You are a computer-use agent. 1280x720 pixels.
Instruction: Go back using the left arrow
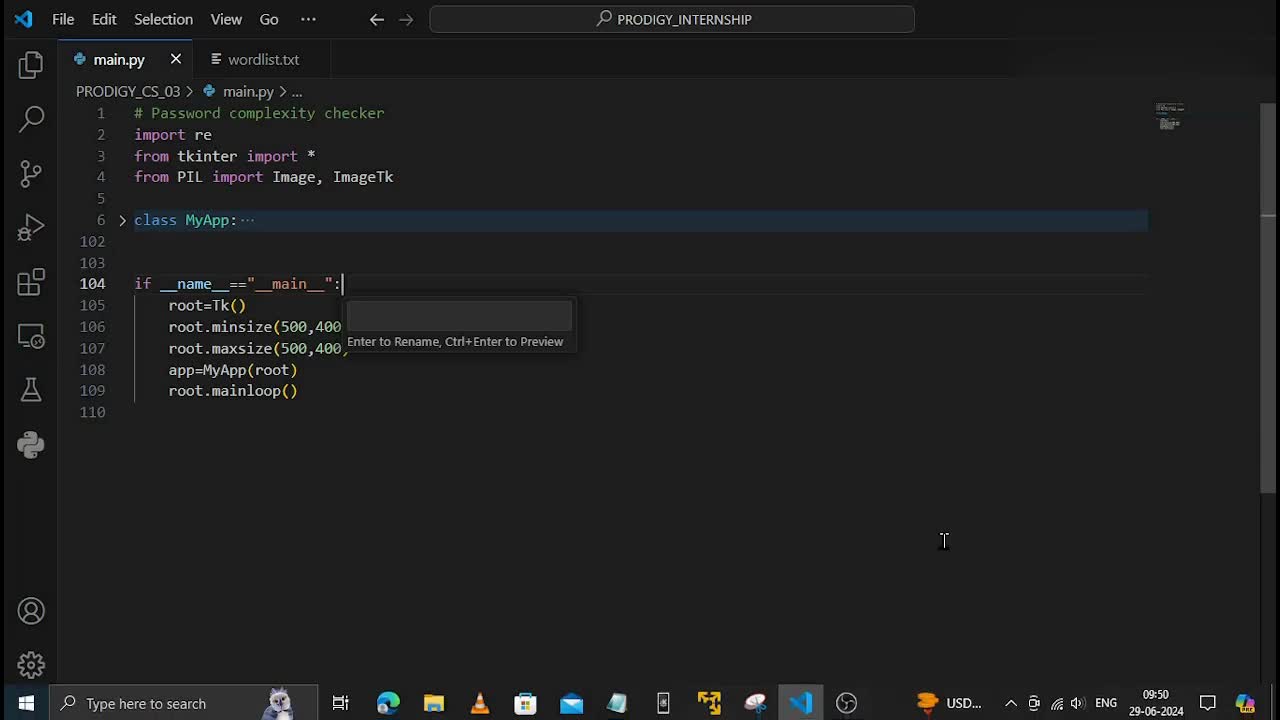coord(376,19)
